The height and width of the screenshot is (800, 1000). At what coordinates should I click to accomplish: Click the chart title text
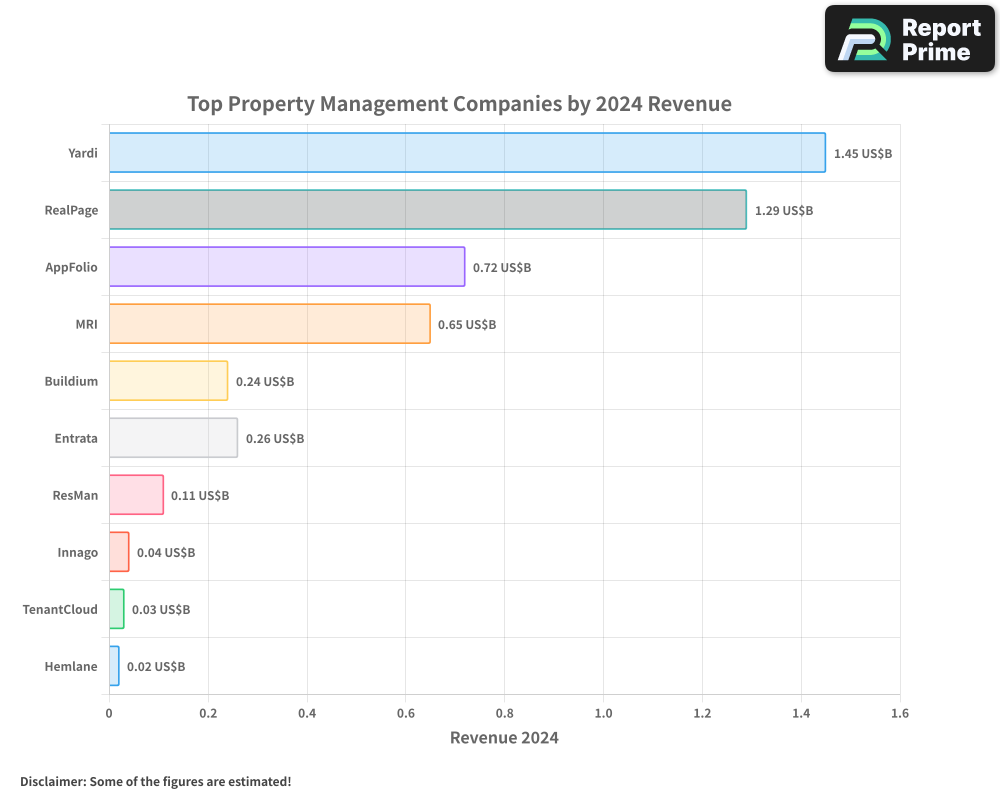coord(459,103)
